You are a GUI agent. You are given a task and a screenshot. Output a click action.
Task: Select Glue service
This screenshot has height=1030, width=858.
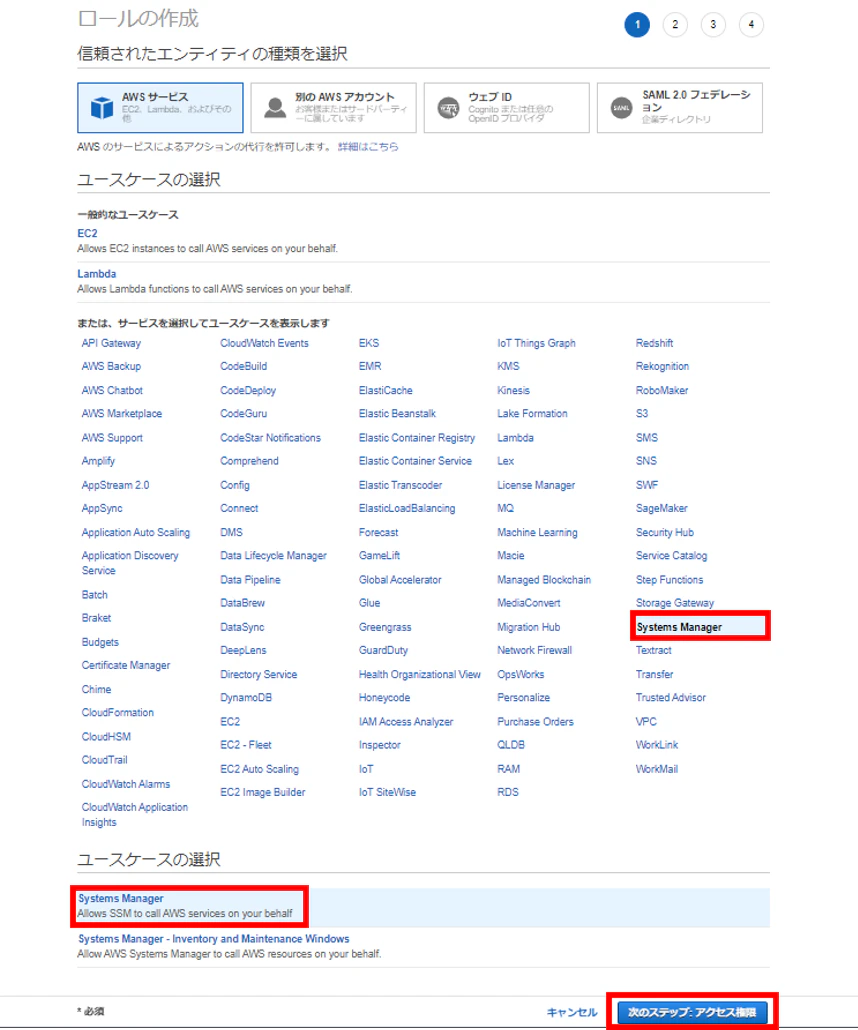(x=369, y=602)
